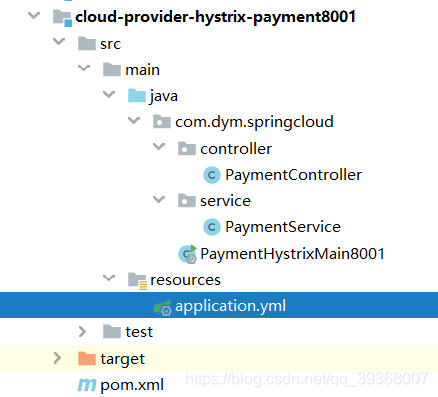This screenshot has width=438, height=397.
Task: Click the PaymentHystrixMain8001 runnable class icon
Action: pos(188,254)
